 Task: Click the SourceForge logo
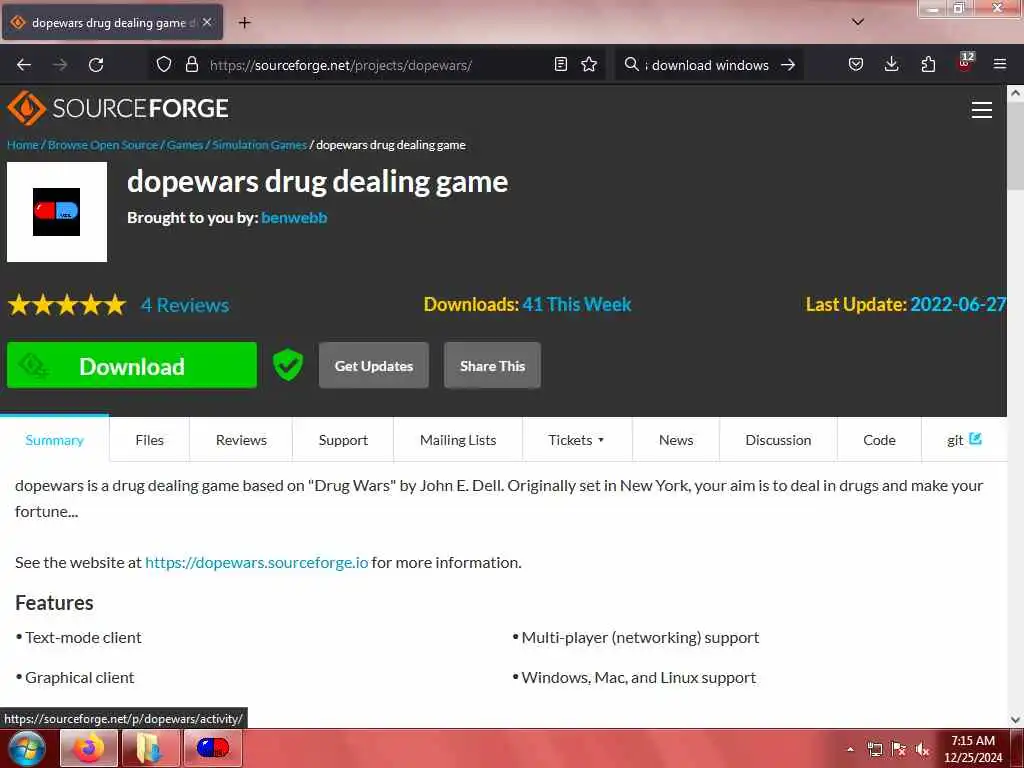[x=118, y=108]
